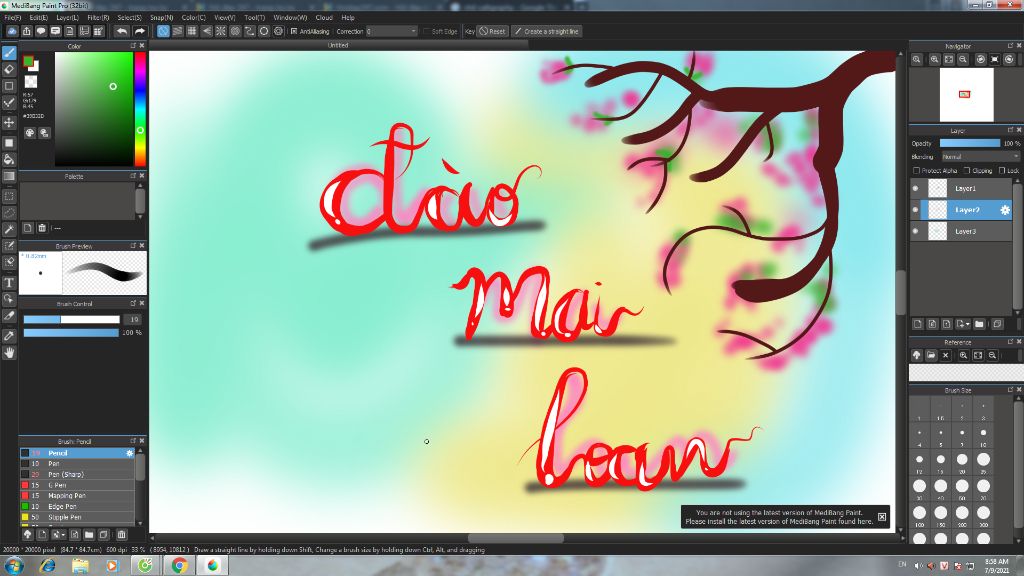Select the Bucket fill tool
Viewport: 1024px width, 576px height.
point(9,159)
